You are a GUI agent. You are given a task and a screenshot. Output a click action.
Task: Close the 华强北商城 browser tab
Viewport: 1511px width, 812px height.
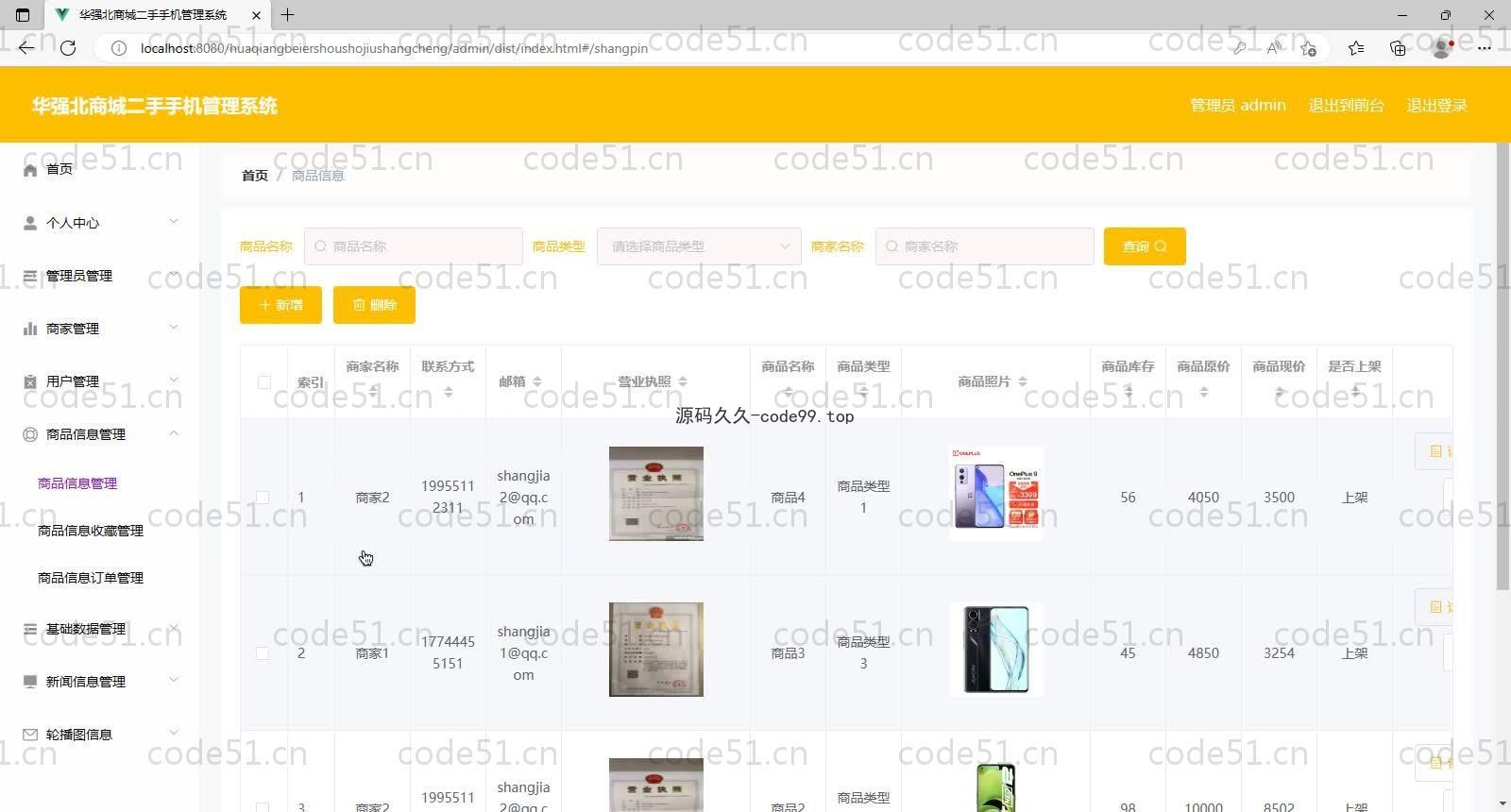point(257,15)
